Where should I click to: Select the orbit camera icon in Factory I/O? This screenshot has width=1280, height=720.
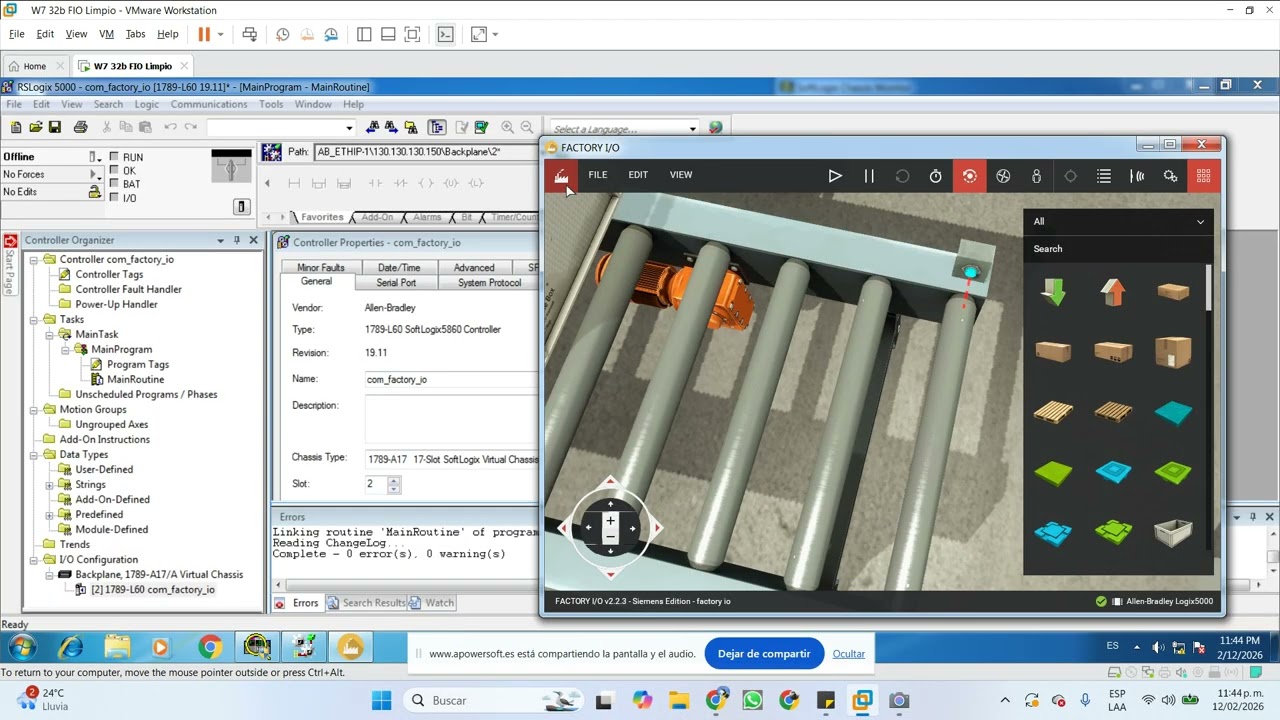click(x=969, y=176)
